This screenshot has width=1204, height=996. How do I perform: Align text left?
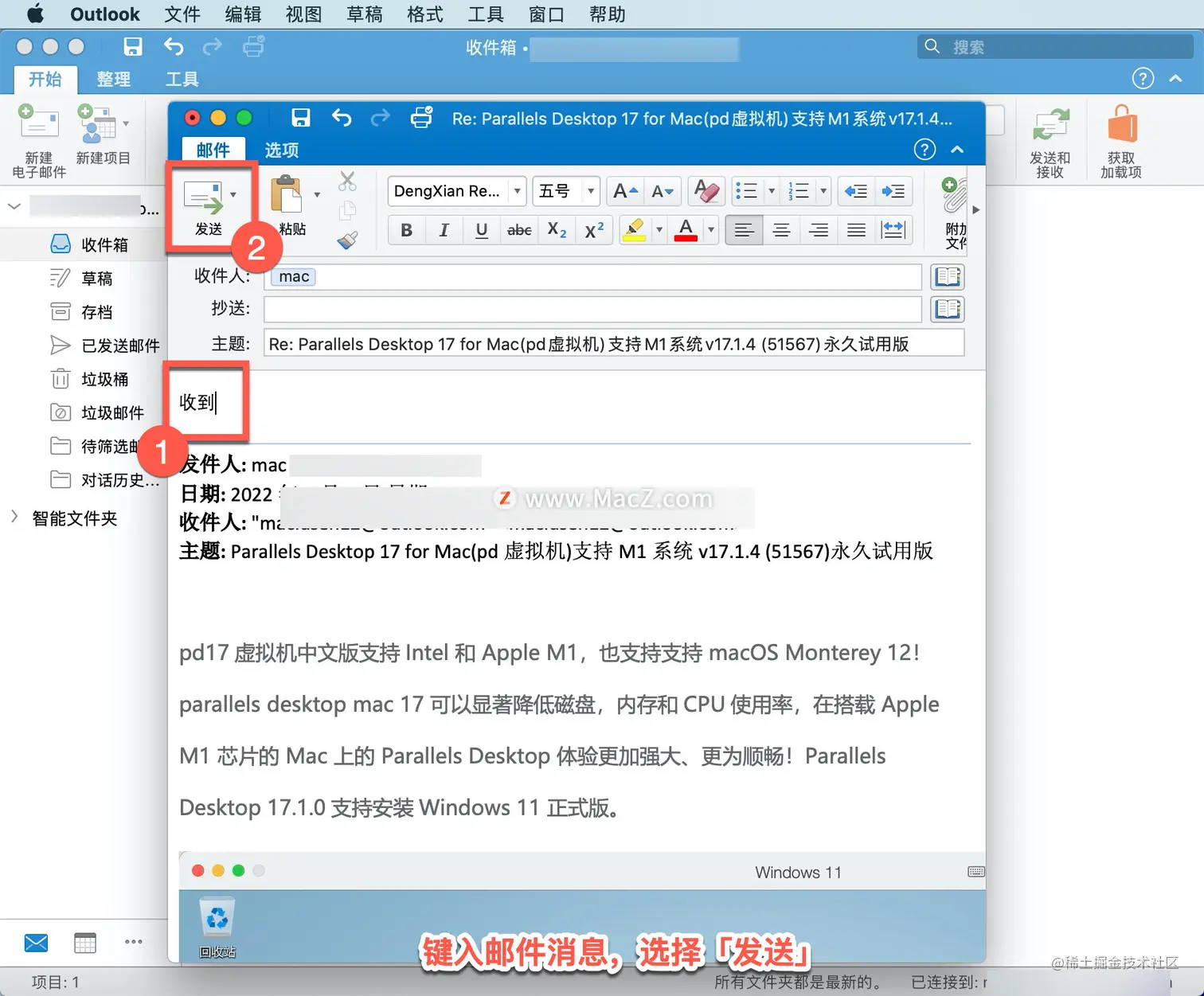[744, 230]
